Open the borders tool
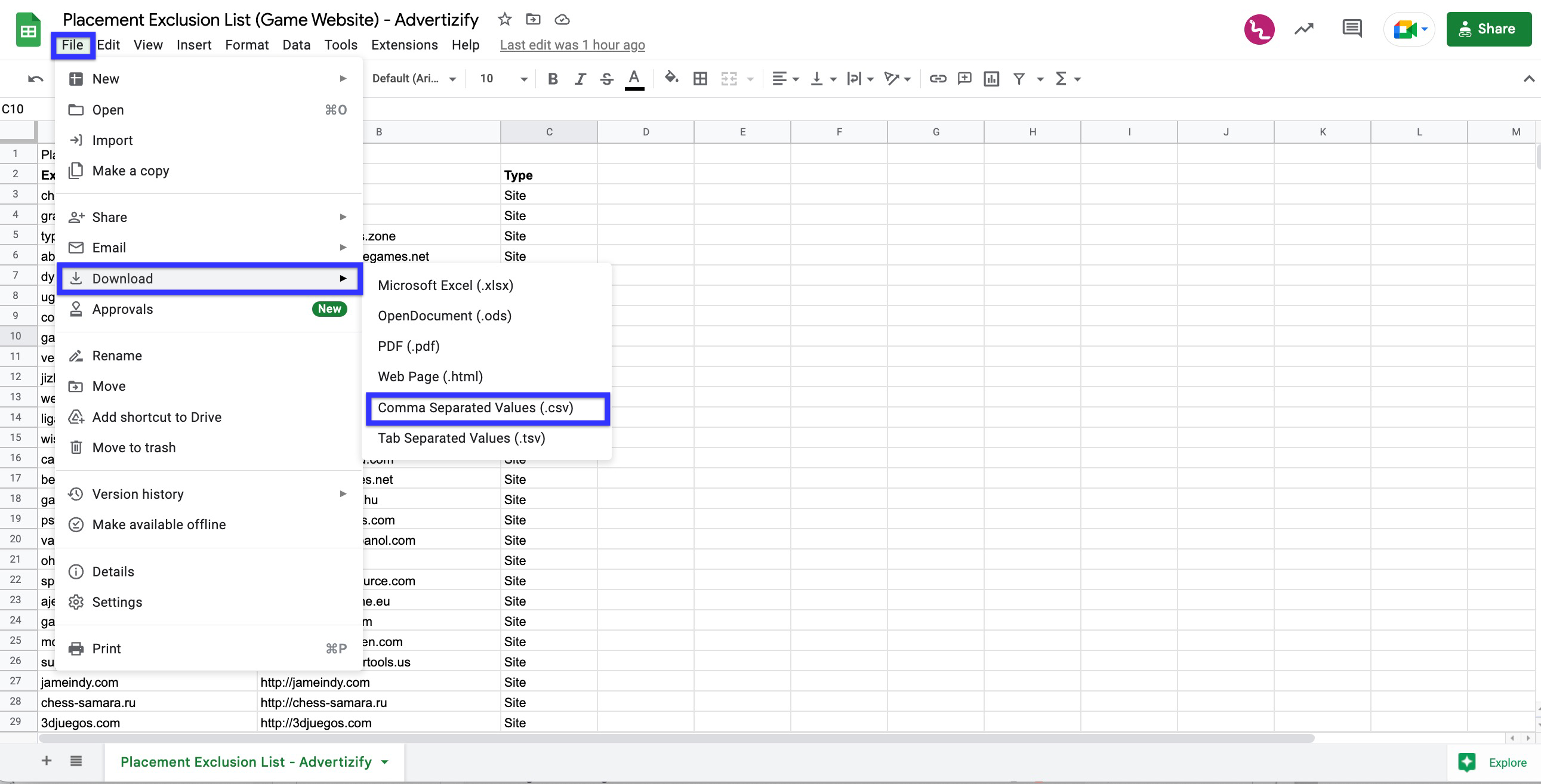1541x784 pixels. point(700,78)
